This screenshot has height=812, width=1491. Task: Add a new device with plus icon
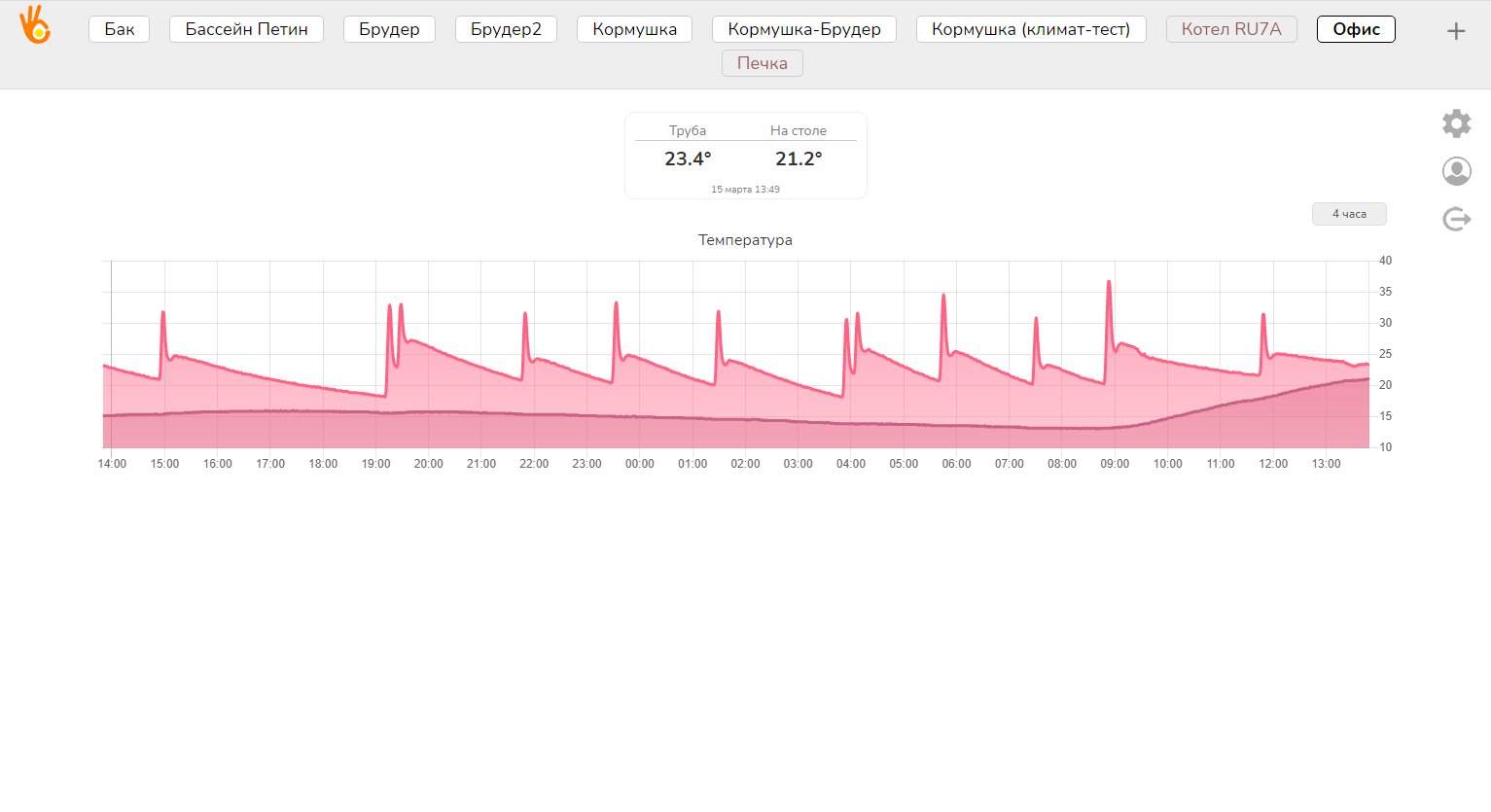(x=1456, y=31)
